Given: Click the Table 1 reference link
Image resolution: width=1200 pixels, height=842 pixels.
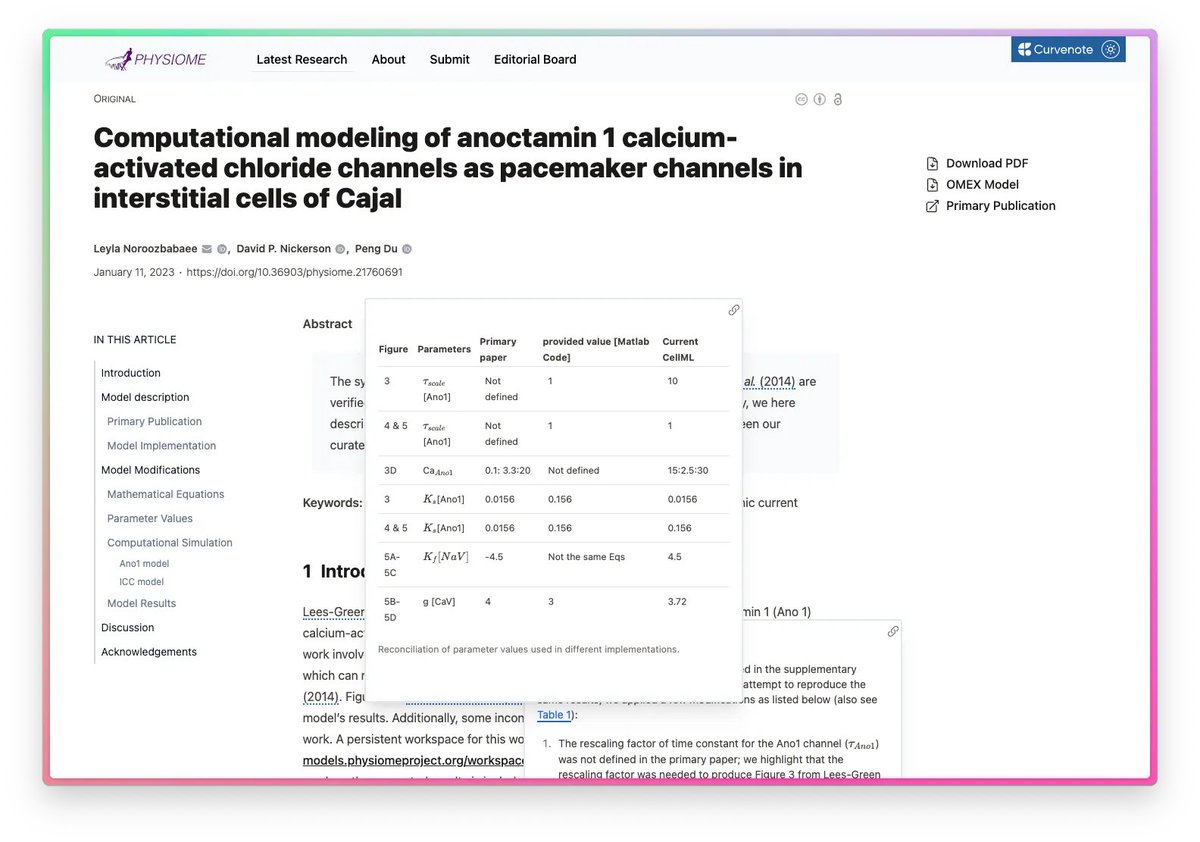Looking at the screenshot, I should click(x=554, y=715).
